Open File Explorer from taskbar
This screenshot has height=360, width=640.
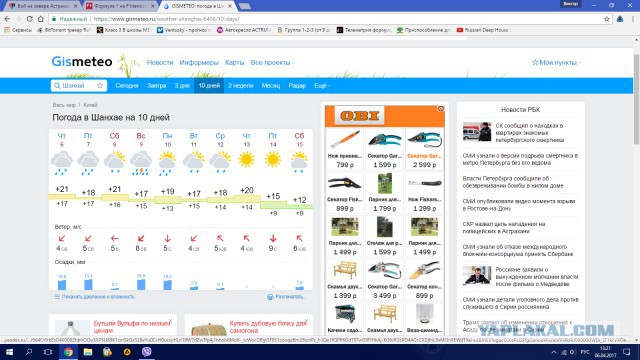click(x=88, y=352)
